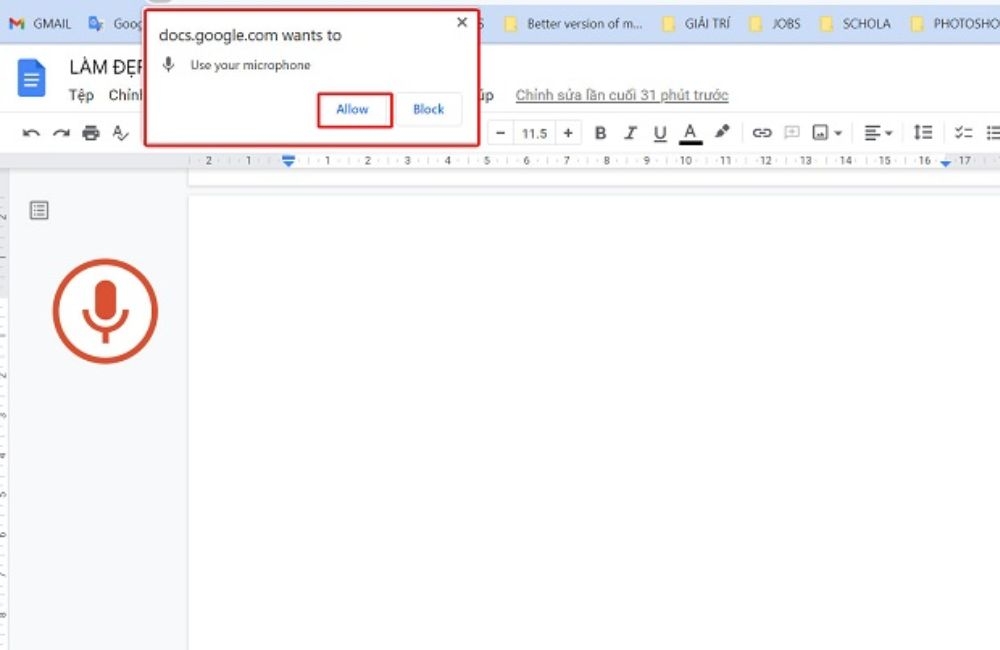This screenshot has height=650, width=1000.
Task: Open the PHOTOSHOP bookmark folder
Action: (x=955, y=24)
